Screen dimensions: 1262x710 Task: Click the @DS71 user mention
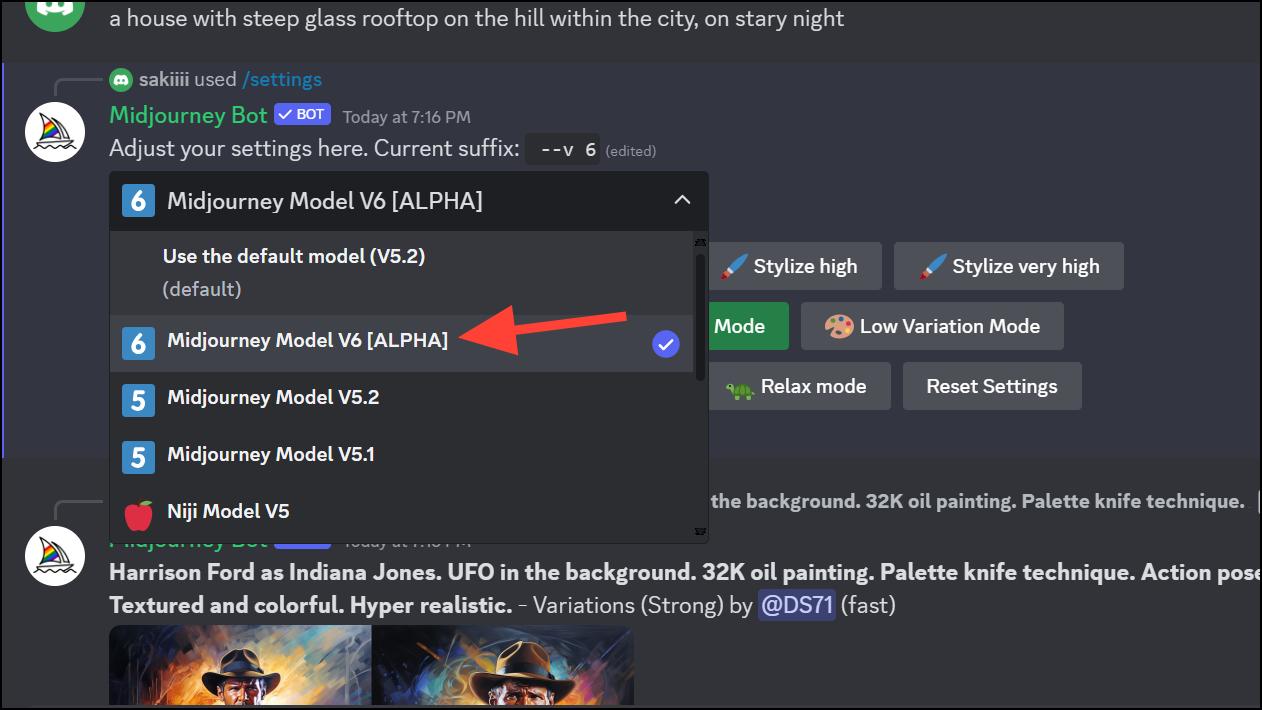point(796,605)
